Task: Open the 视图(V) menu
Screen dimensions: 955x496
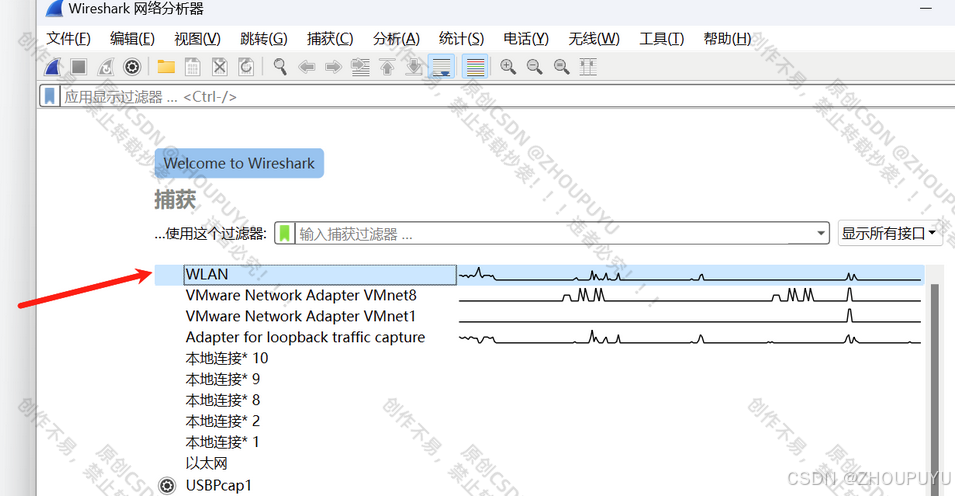Action: tap(197, 38)
